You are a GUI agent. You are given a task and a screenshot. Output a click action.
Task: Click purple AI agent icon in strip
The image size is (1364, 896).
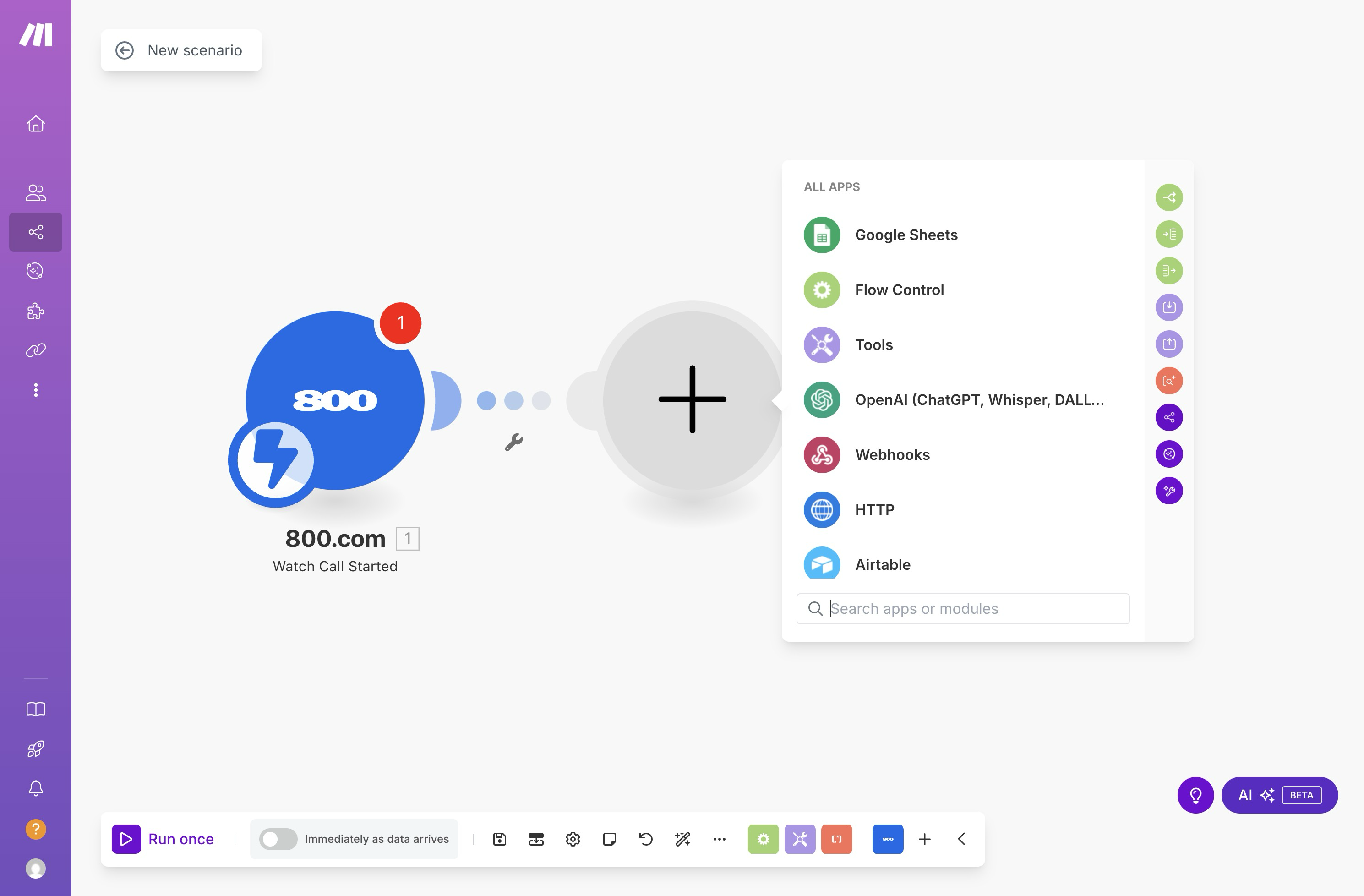(1169, 454)
